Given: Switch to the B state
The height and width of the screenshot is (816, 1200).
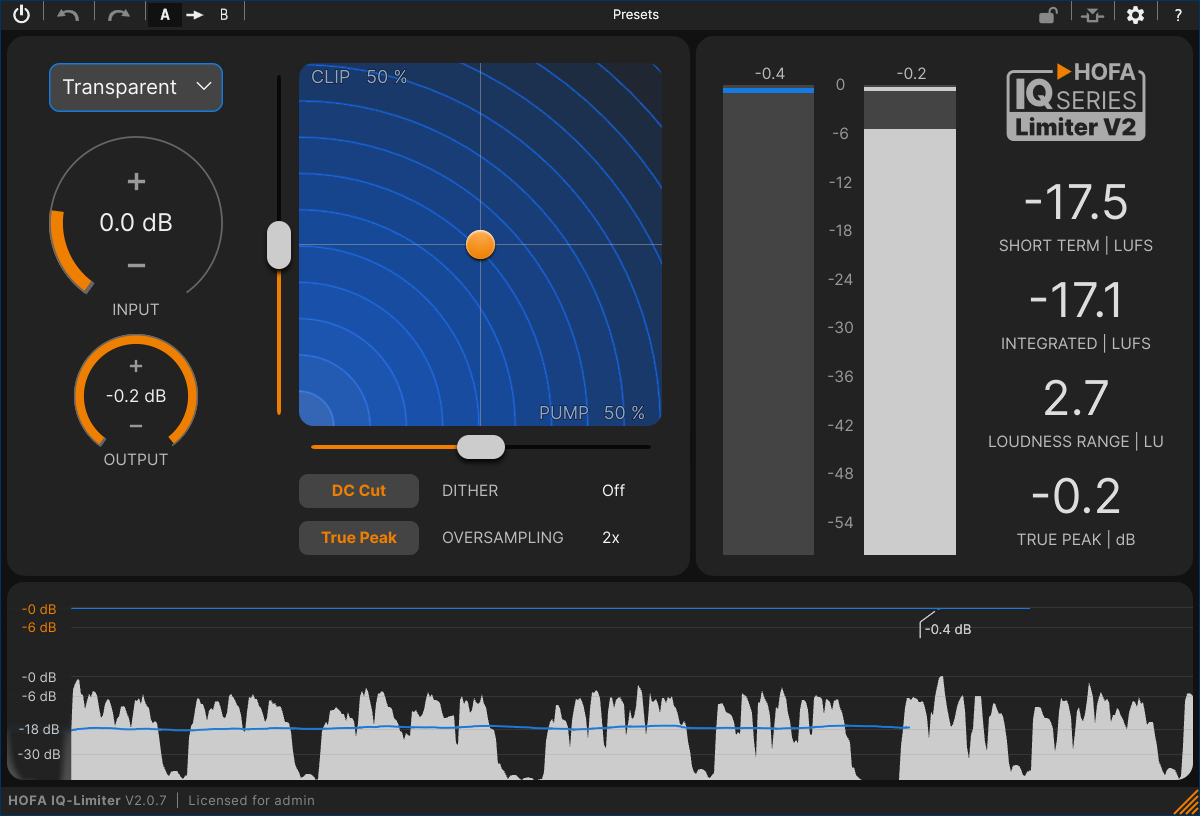Looking at the screenshot, I should tap(224, 15).
